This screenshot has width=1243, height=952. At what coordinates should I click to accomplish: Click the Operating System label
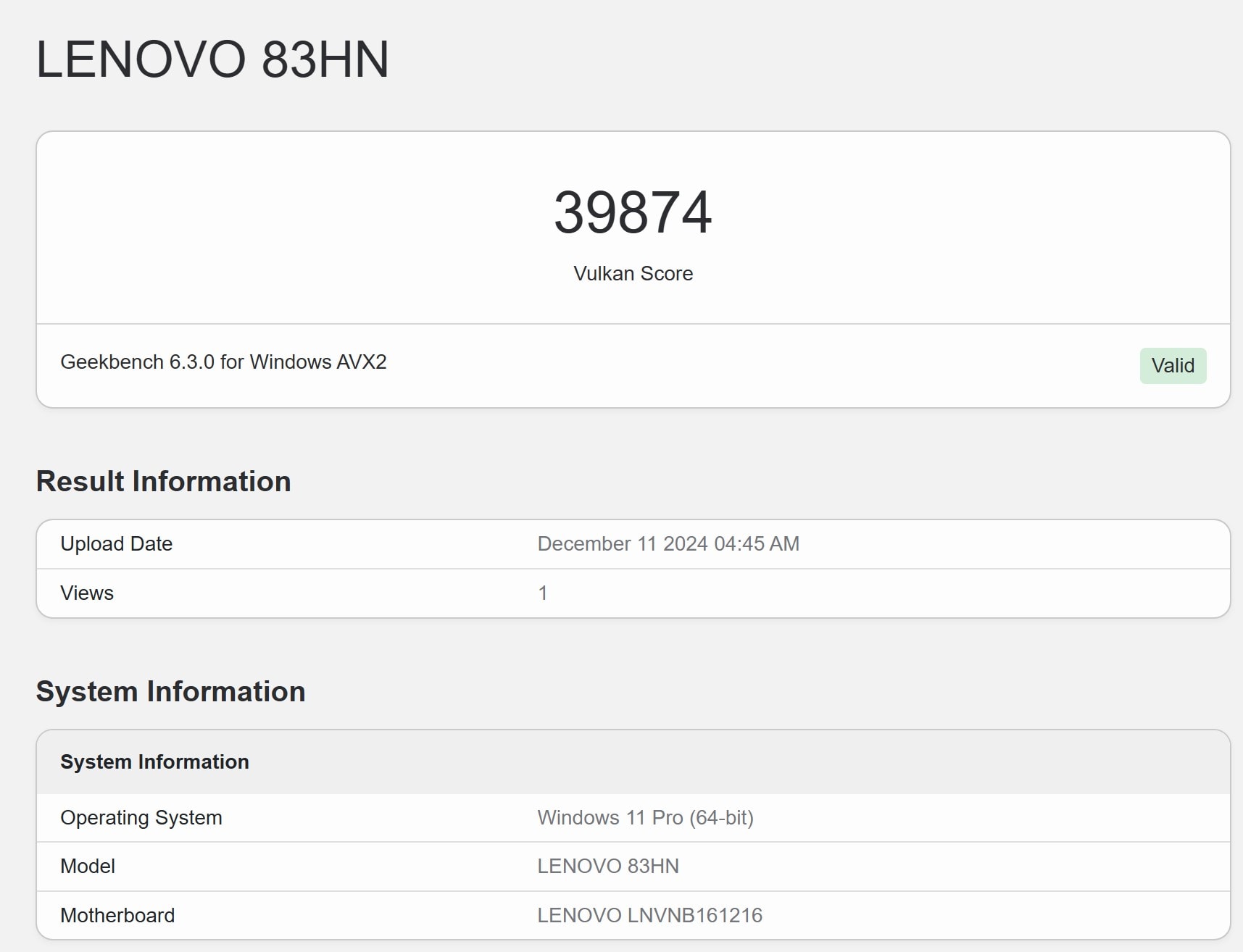[x=141, y=817]
